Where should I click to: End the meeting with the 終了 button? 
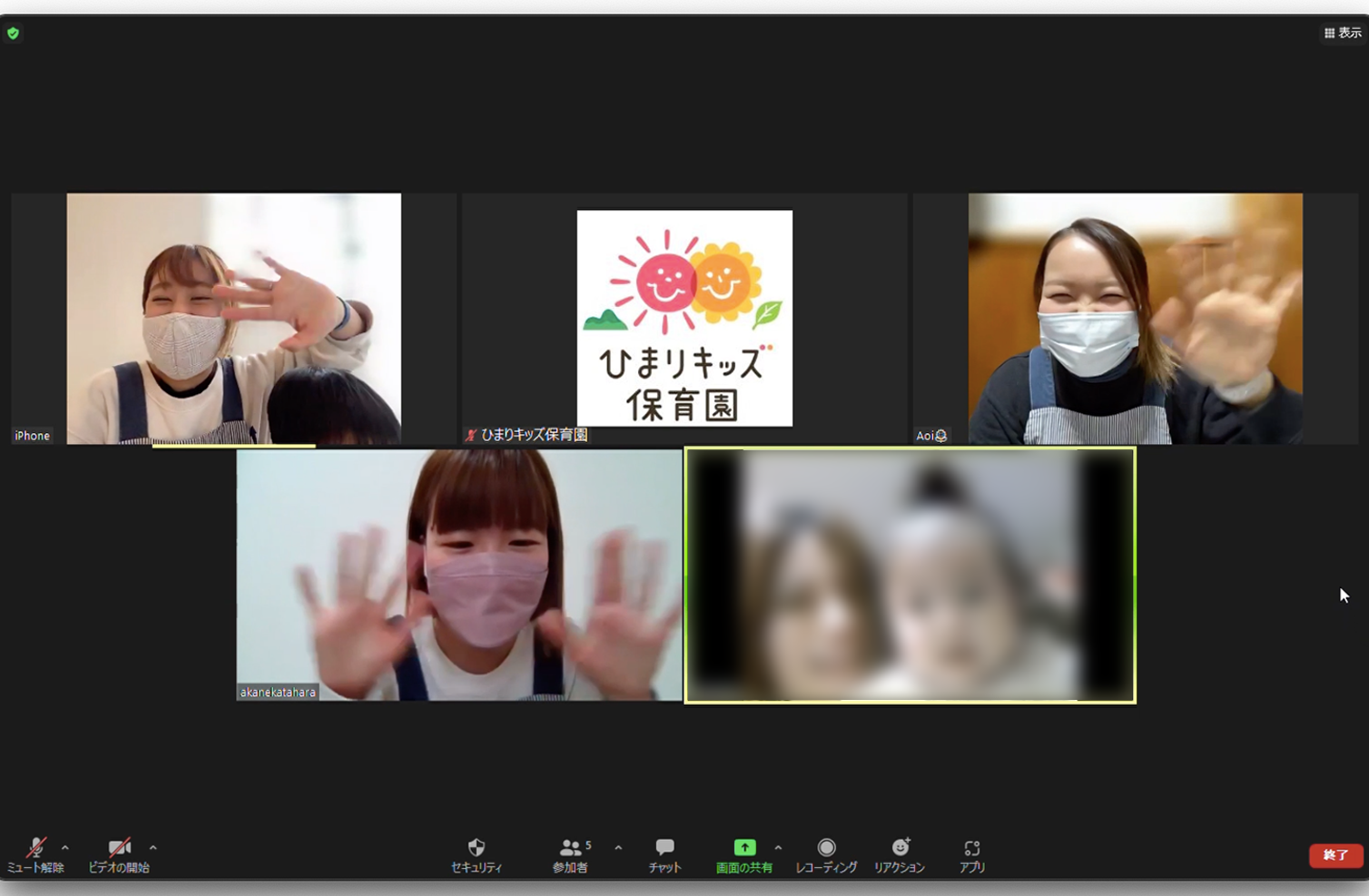point(1335,855)
